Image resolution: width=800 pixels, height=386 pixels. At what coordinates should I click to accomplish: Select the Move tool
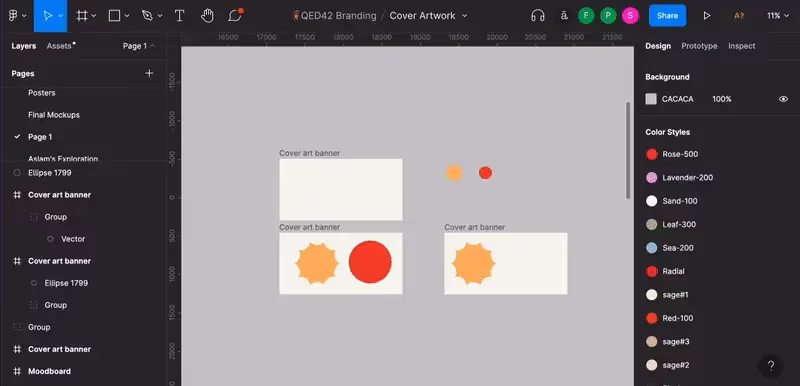[47, 16]
